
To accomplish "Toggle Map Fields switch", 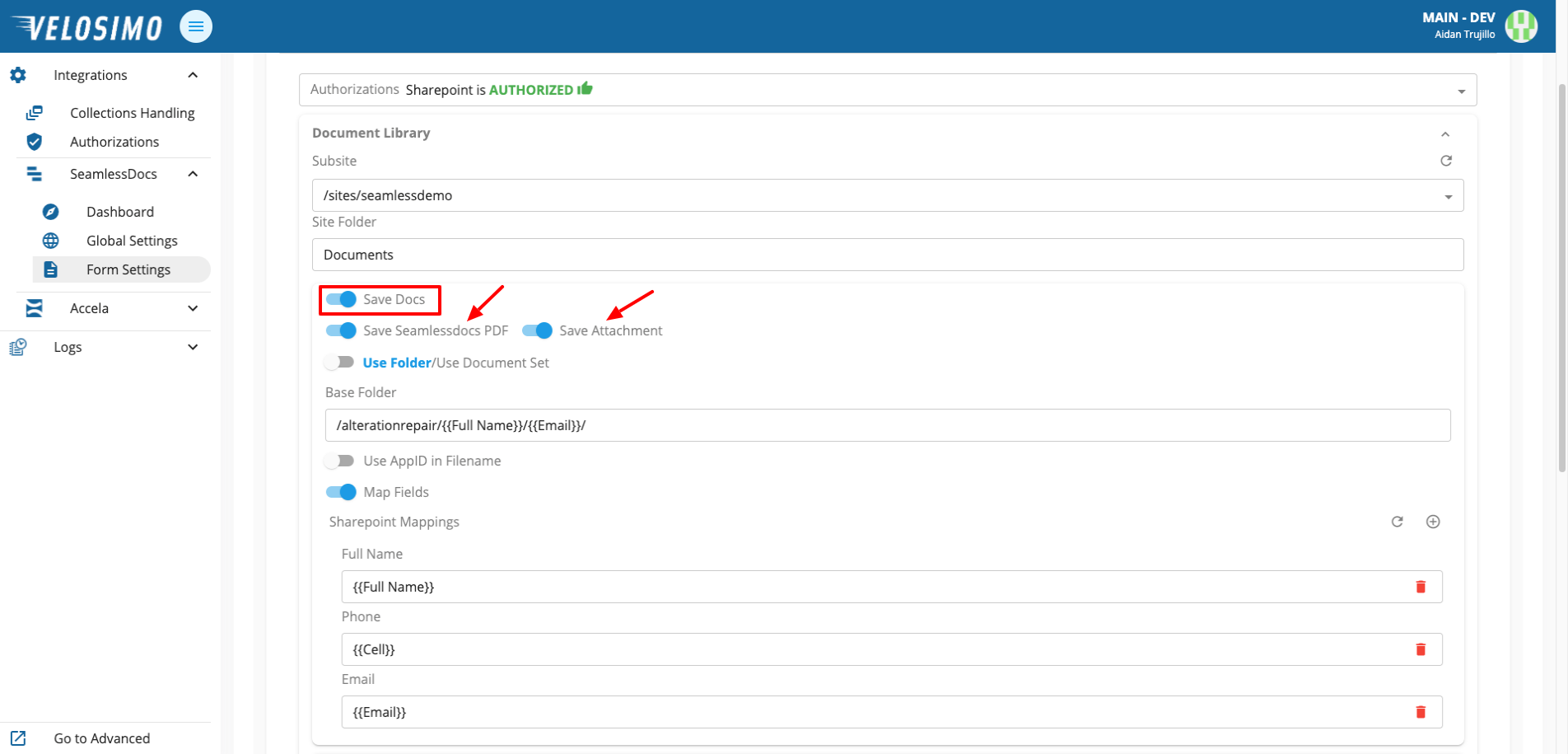I will 341,492.
